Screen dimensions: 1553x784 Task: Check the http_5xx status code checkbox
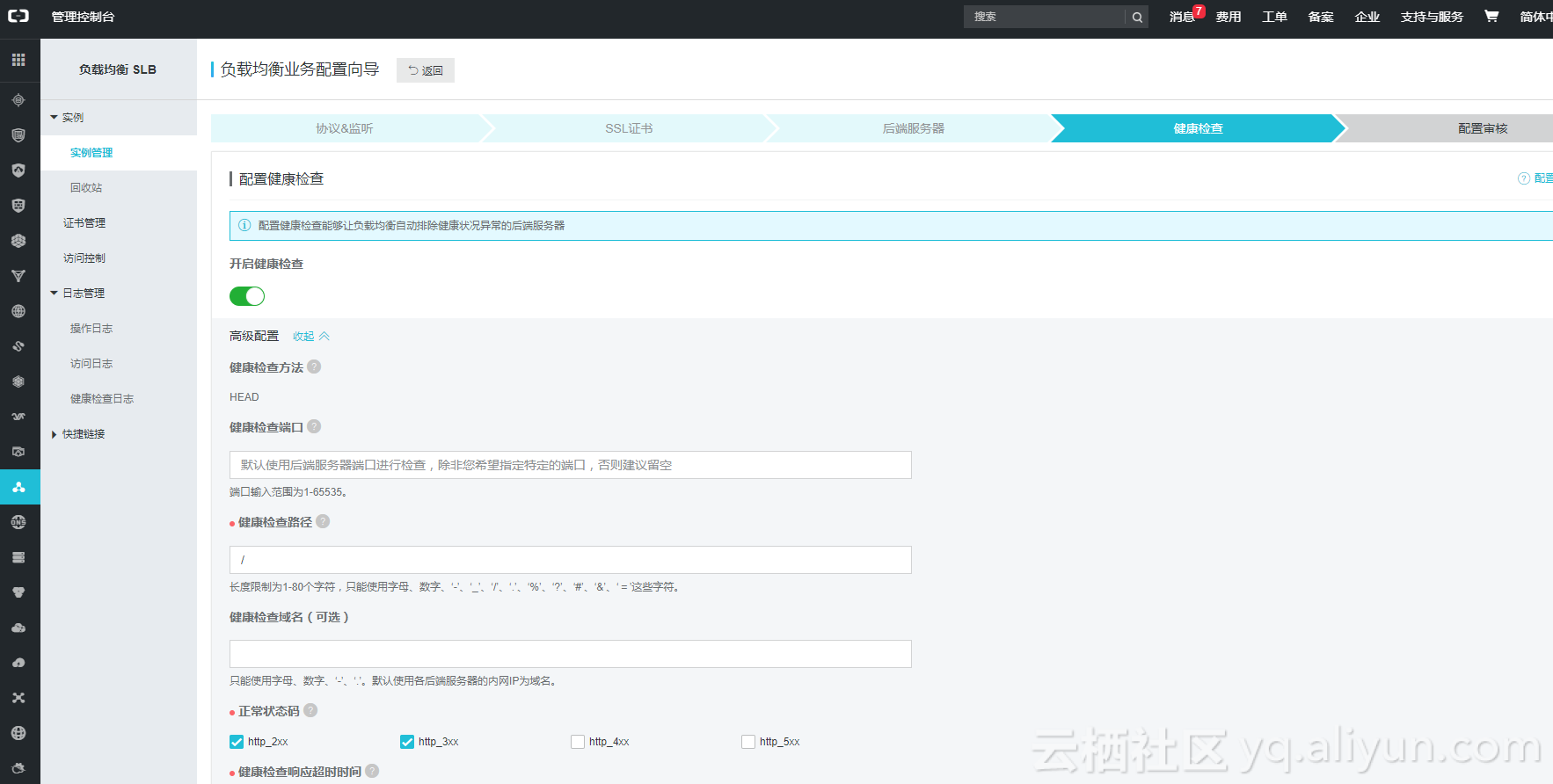click(x=748, y=742)
